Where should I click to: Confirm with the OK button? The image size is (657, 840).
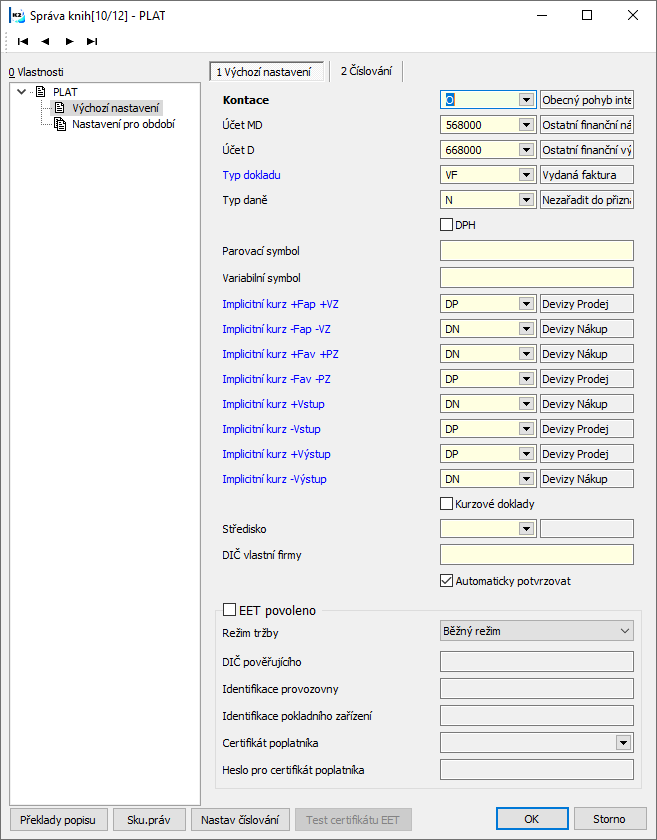click(x=532, y=819)
